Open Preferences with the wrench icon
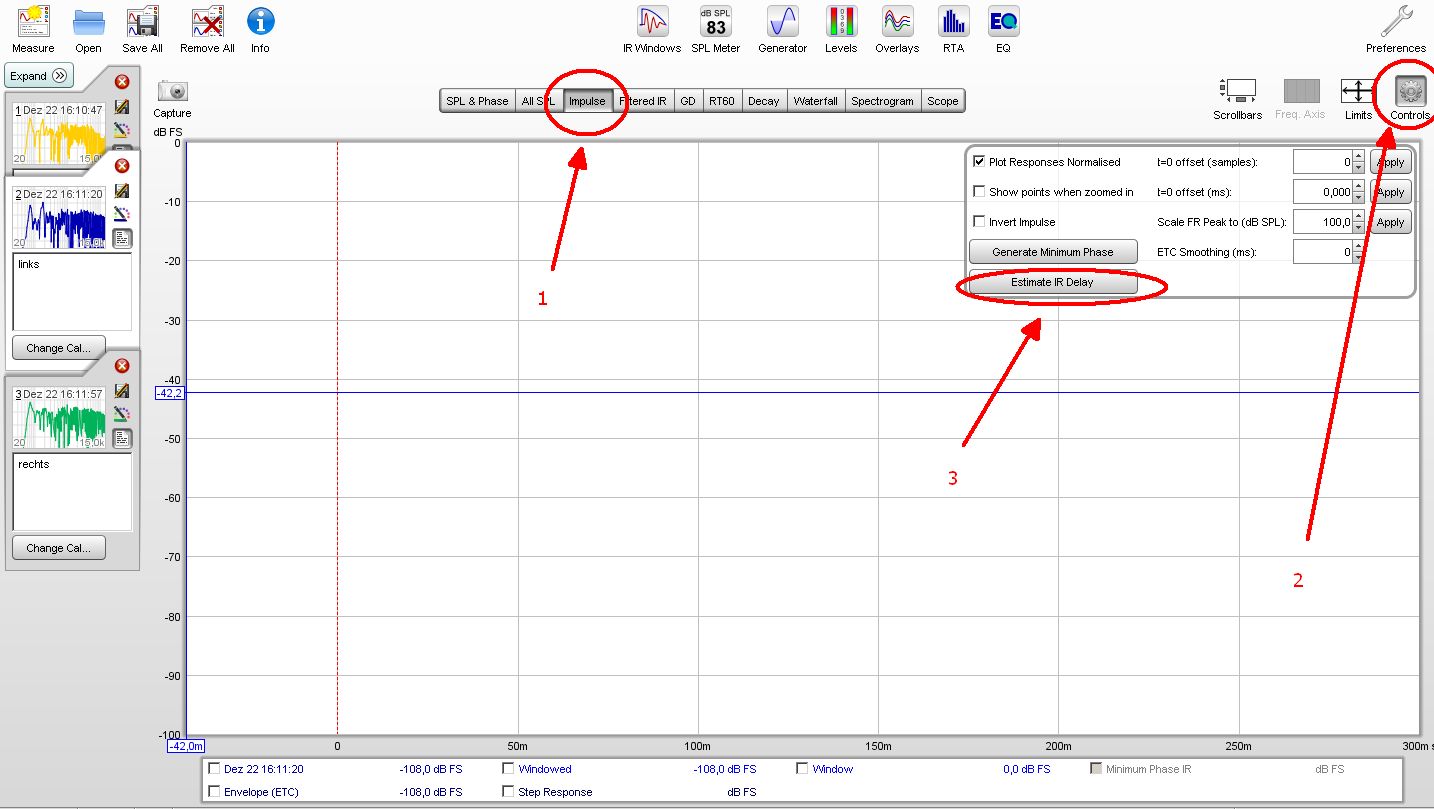Viewport: 1434px width, 809px height. (x=1396, y=29)
